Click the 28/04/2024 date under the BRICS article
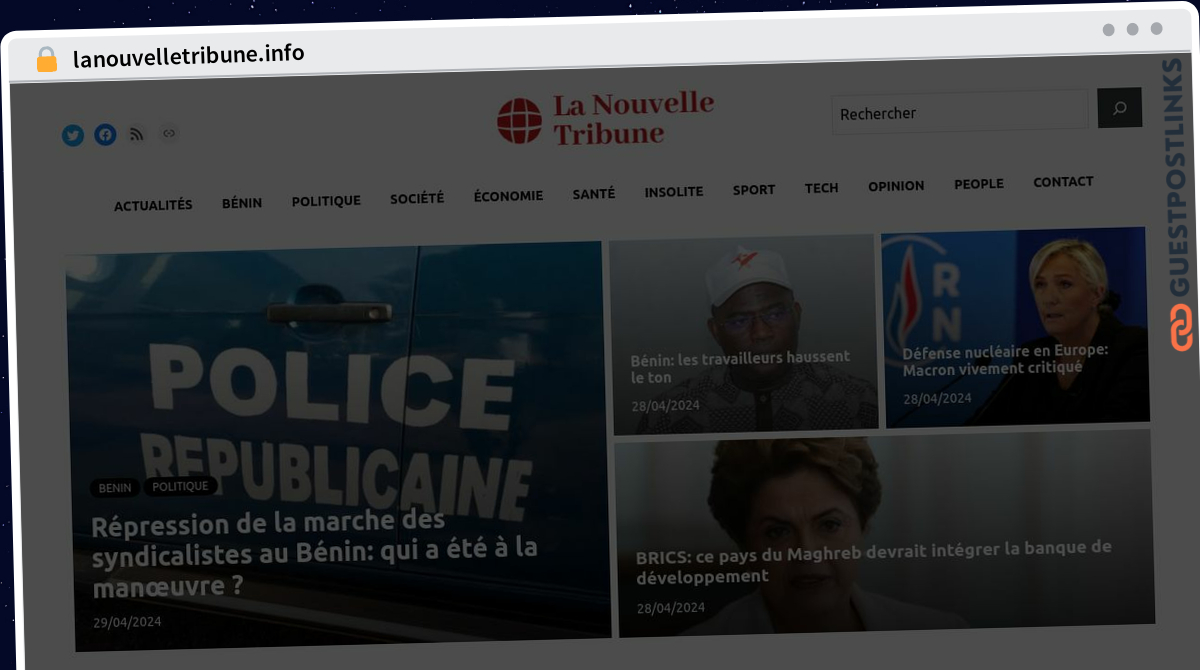The height and width of the screenshot is (670, 1200). 670,608
